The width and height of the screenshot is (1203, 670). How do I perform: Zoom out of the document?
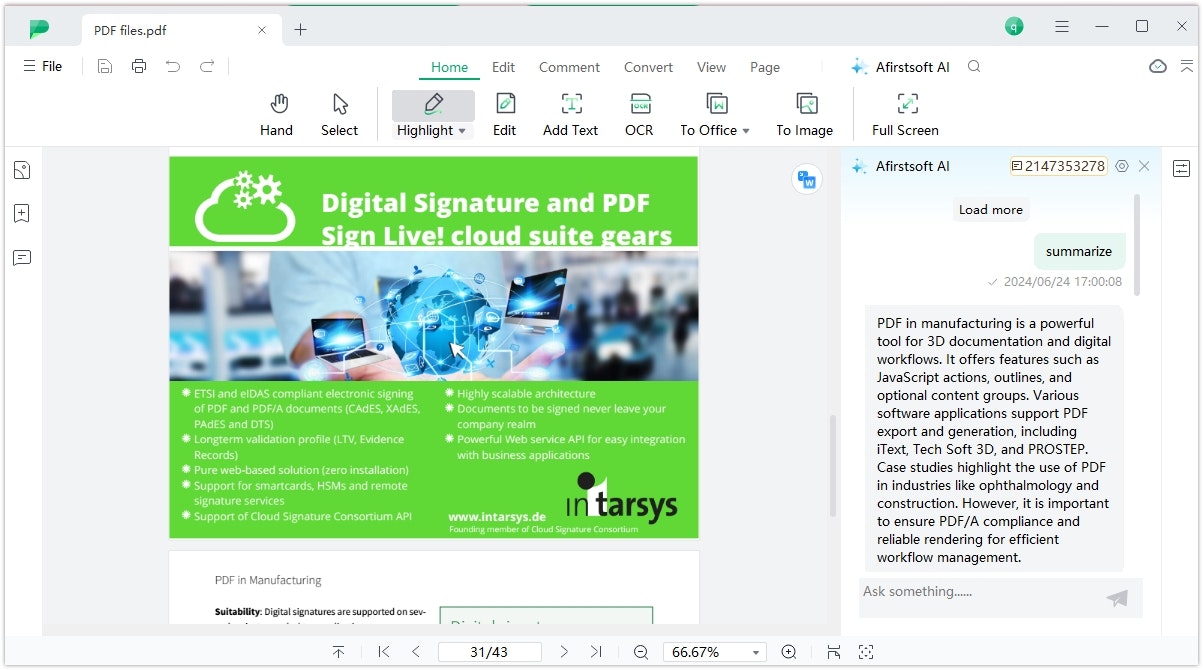641,652
